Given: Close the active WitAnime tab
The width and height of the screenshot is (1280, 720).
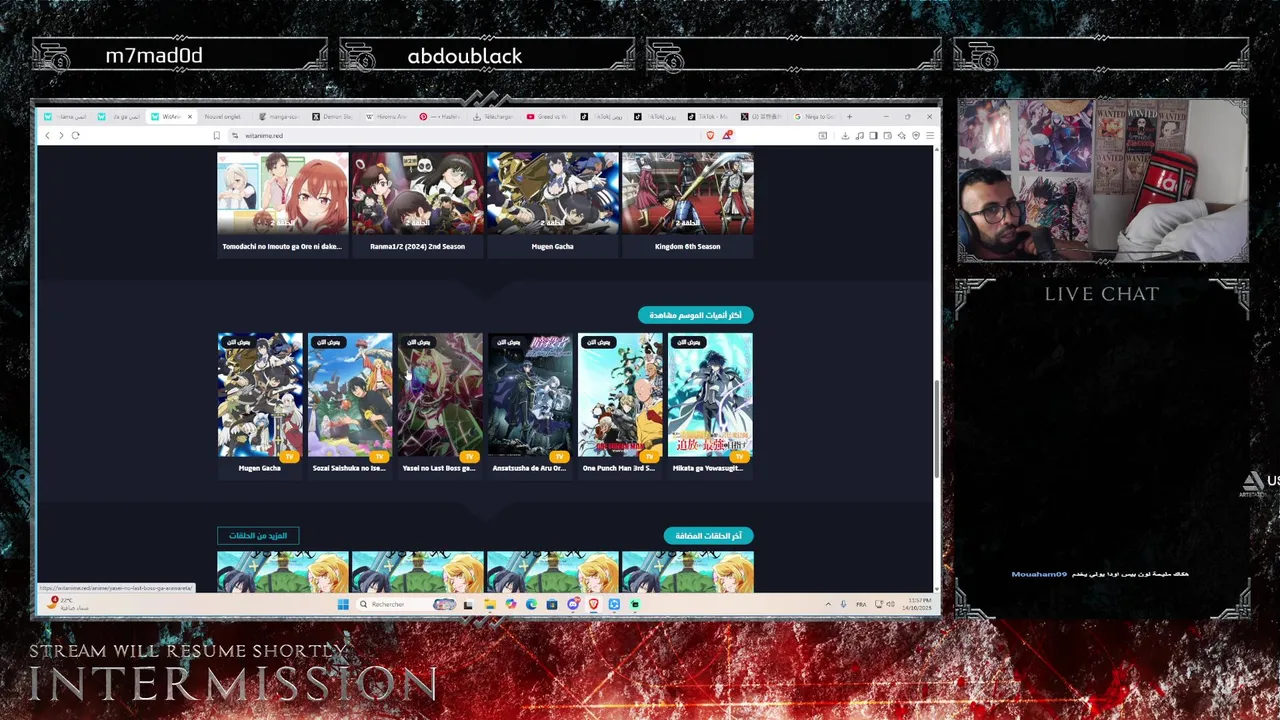Looking at the screenshot, I should [189, 117].
